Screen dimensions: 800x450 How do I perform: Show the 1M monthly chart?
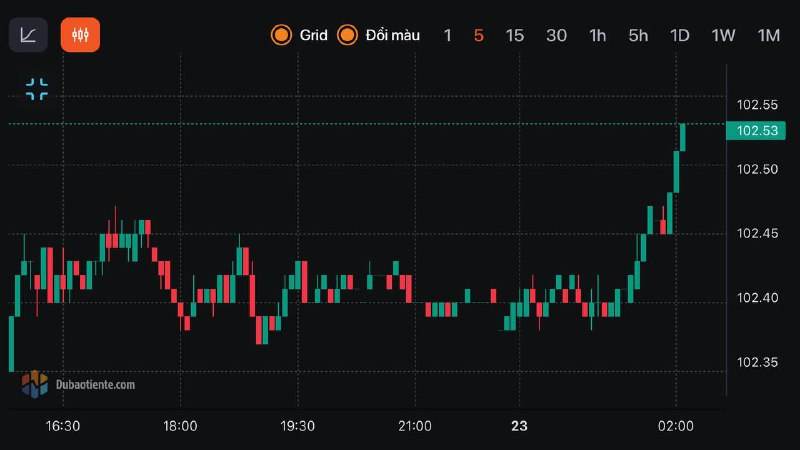pyautogui.click(x=768, y=35)
